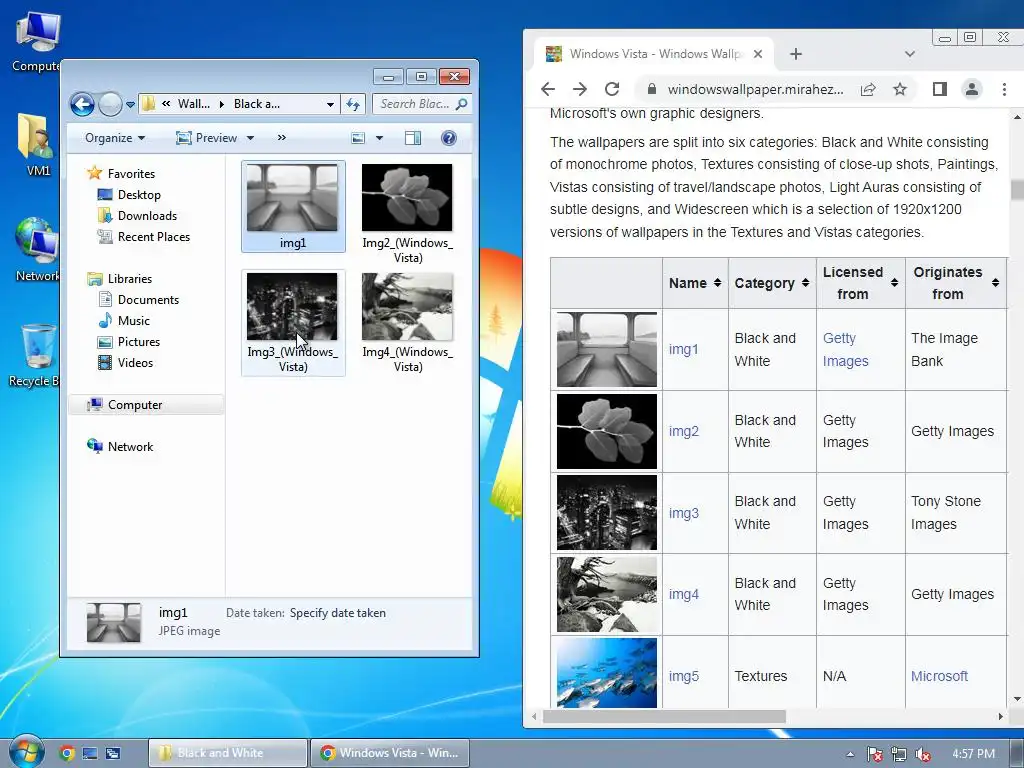Open the Preview dropdown arrow
Screen dimensions: 1024x768
[x=250, y=138]
